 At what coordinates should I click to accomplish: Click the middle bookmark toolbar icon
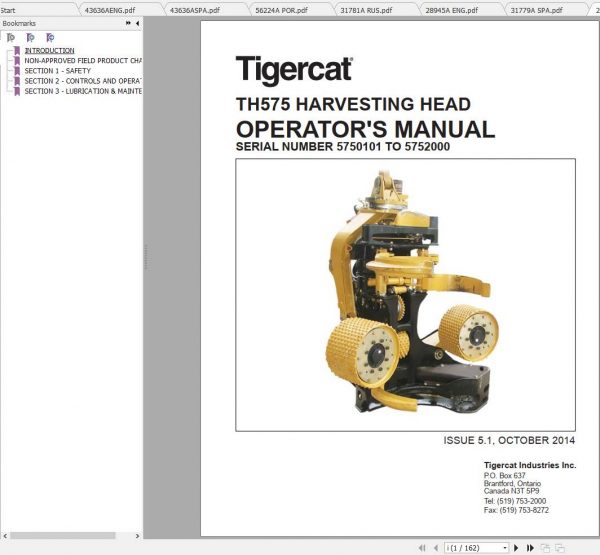(x=31, y=38)
